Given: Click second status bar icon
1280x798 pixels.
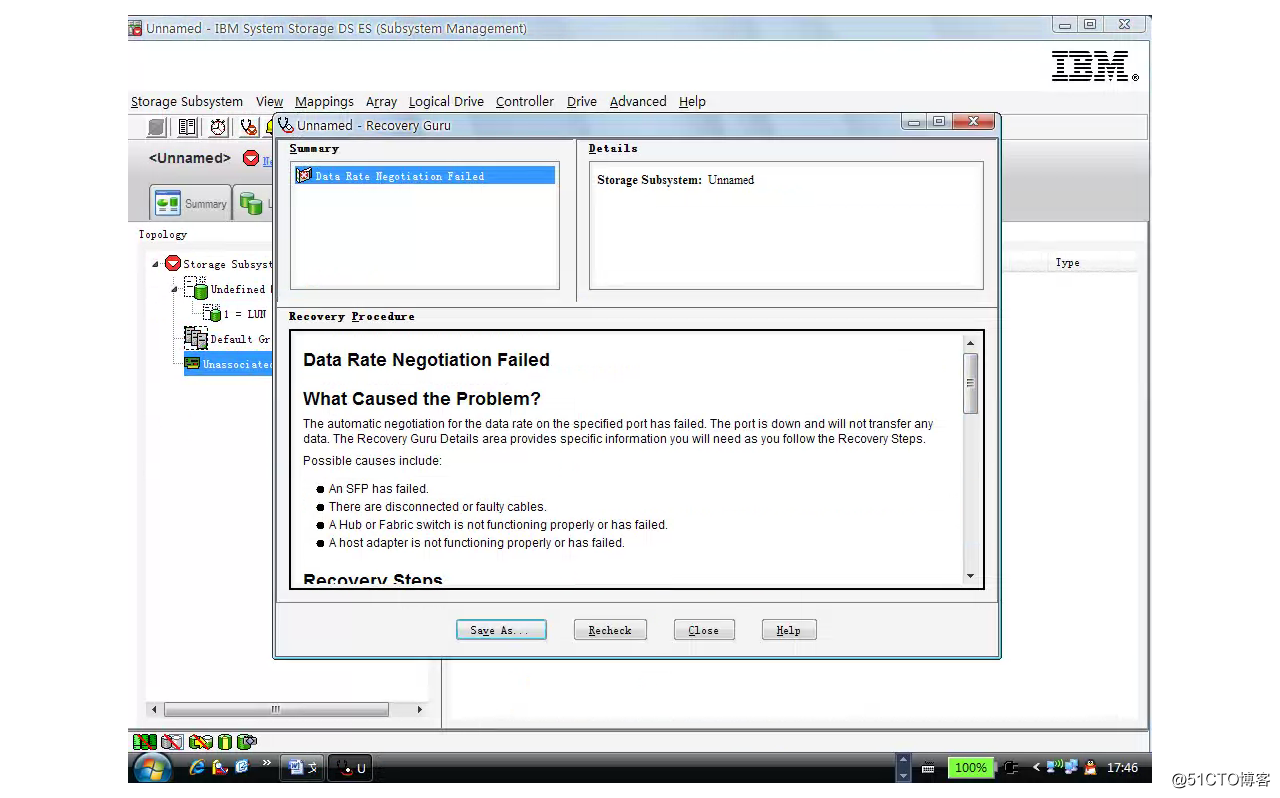Looking at the screenshot, I should coord(173,742).
